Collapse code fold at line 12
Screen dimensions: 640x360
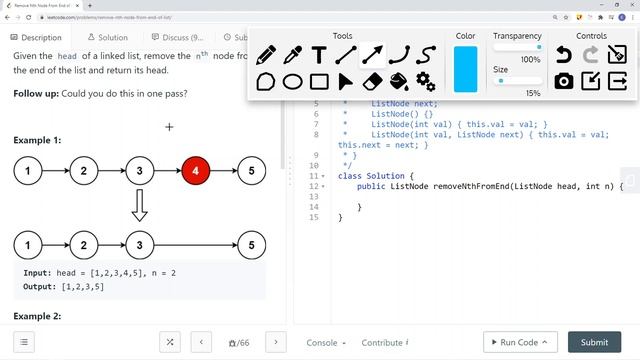[323, 187]
